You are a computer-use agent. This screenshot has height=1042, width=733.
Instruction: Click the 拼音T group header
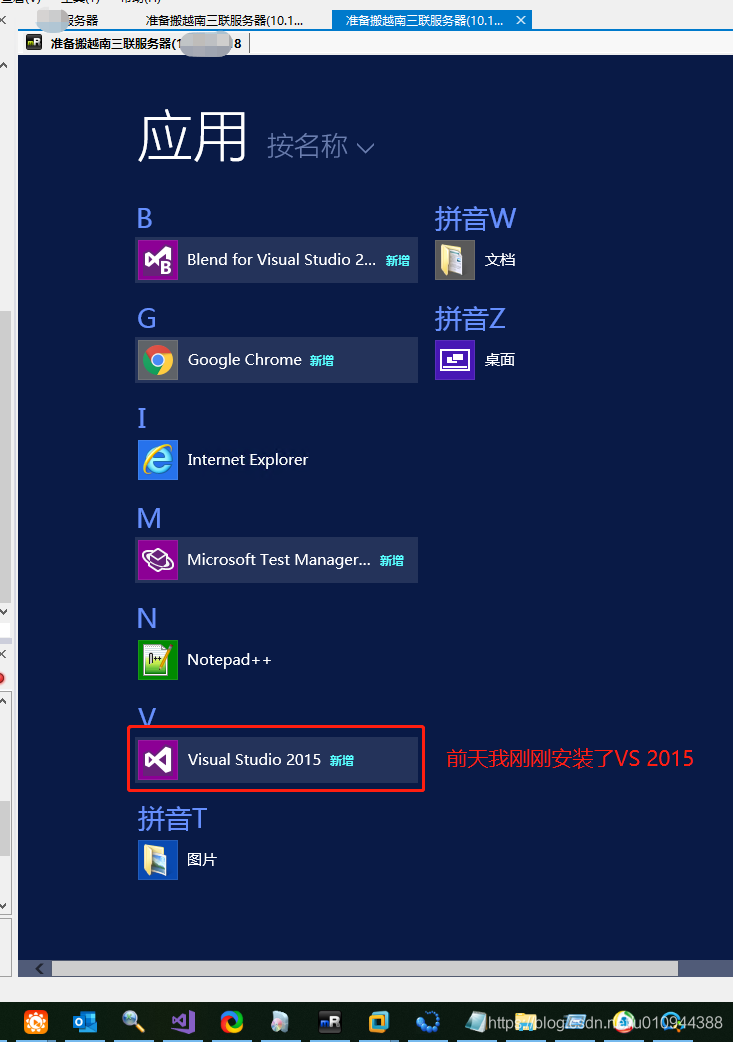(172, 819)
